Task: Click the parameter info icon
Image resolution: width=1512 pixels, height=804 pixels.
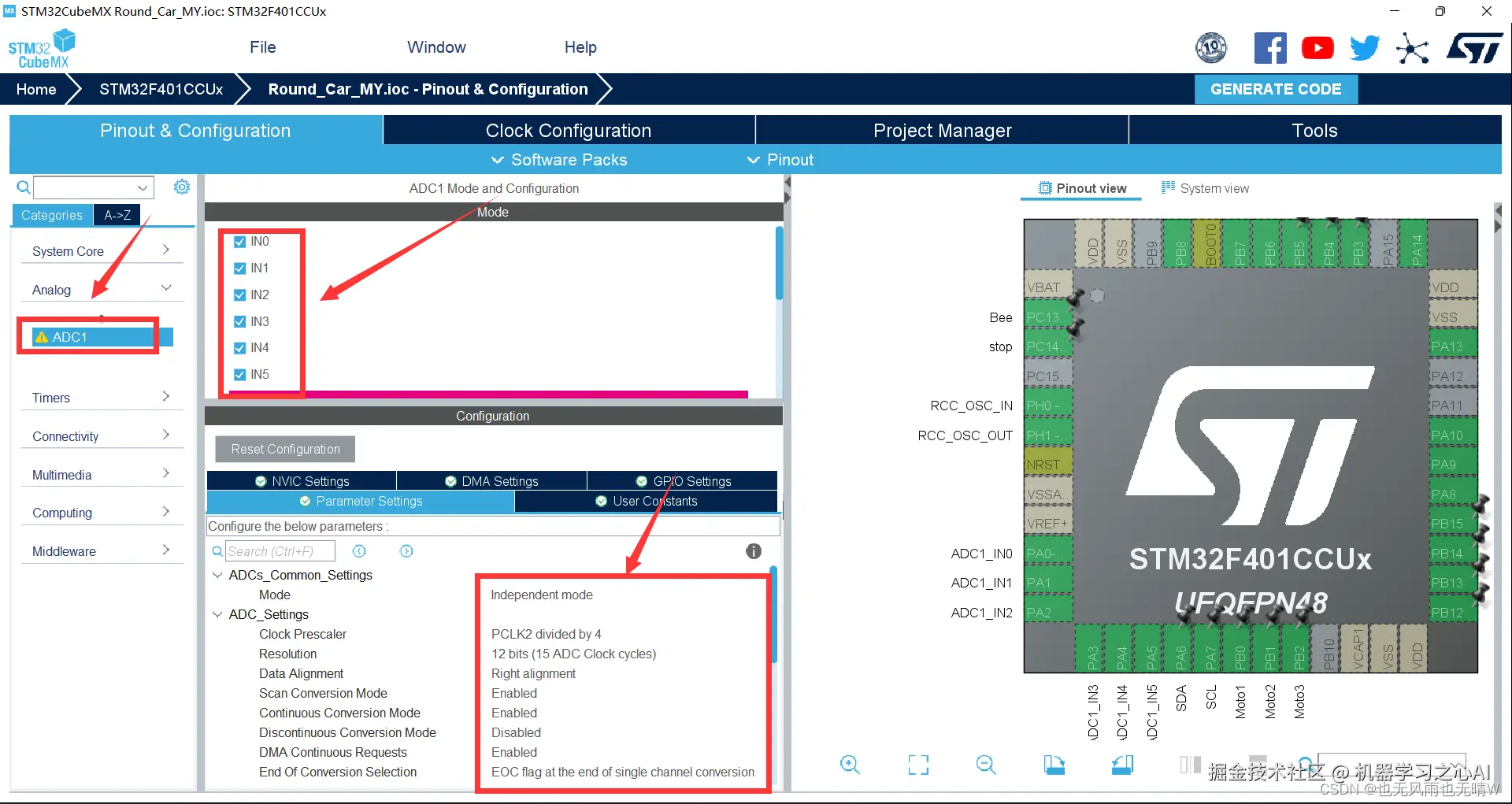Action: click(754, 551)
